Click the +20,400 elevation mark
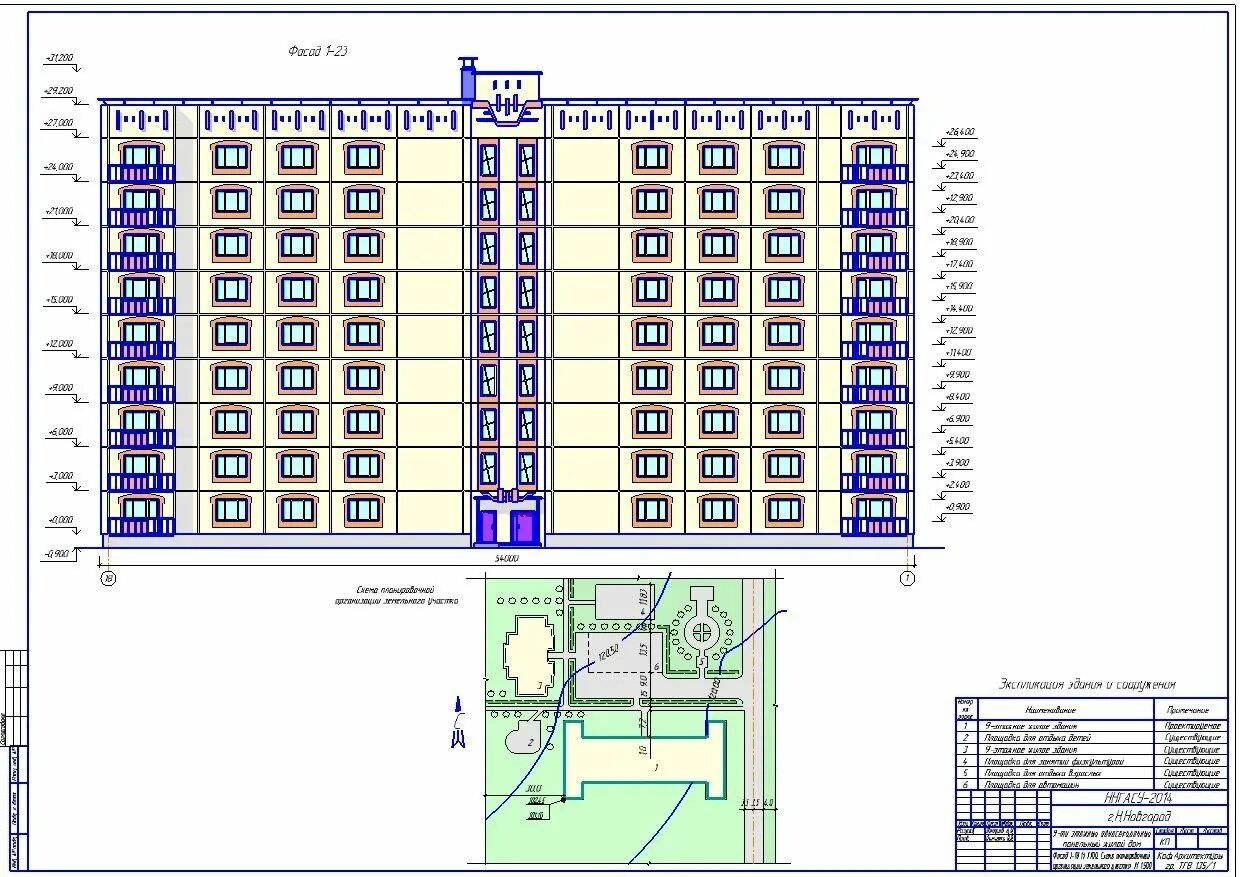The width and height of the screenshot is (1240, 877). point(959,220)
